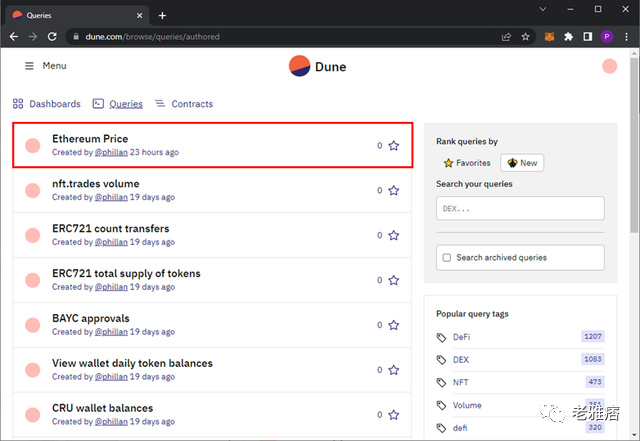Viewport: 640px width, 441px height.
Task: Click avatar icon beside CRU wallet balances
Action: click(x=33, y=415)
